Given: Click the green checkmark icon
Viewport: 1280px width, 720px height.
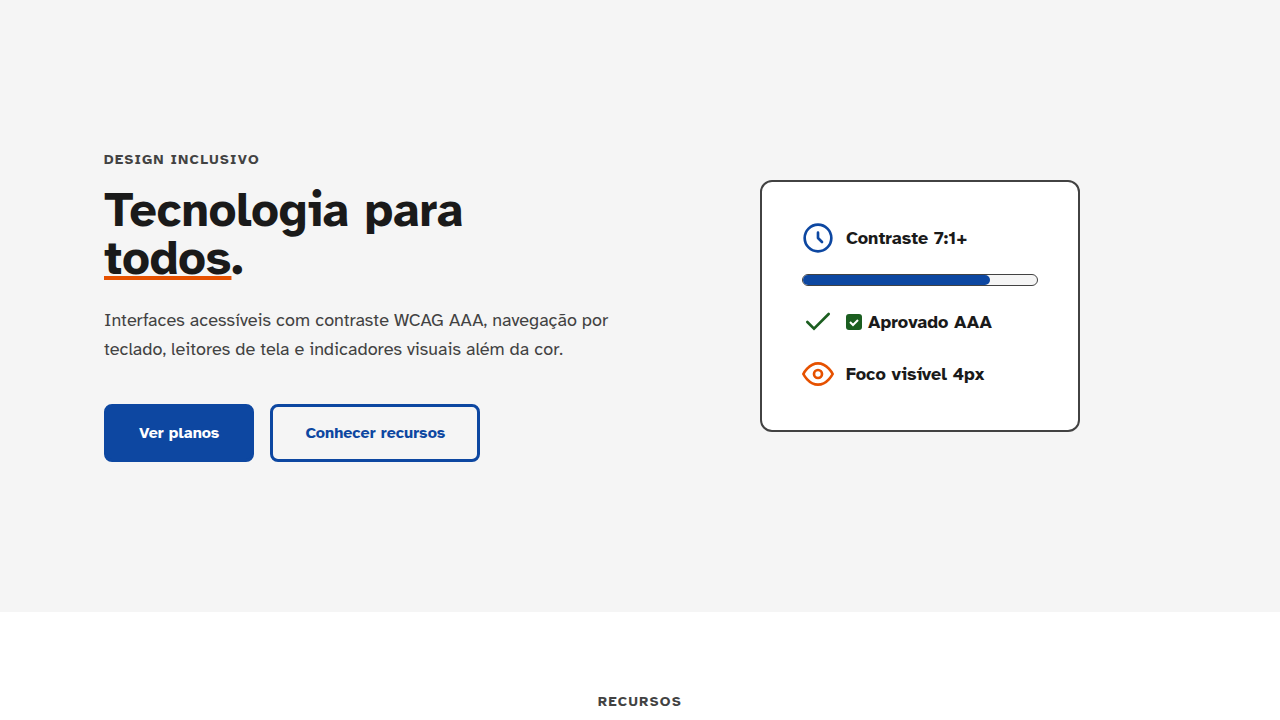Looking at the screenshot, I should (817, 321).
